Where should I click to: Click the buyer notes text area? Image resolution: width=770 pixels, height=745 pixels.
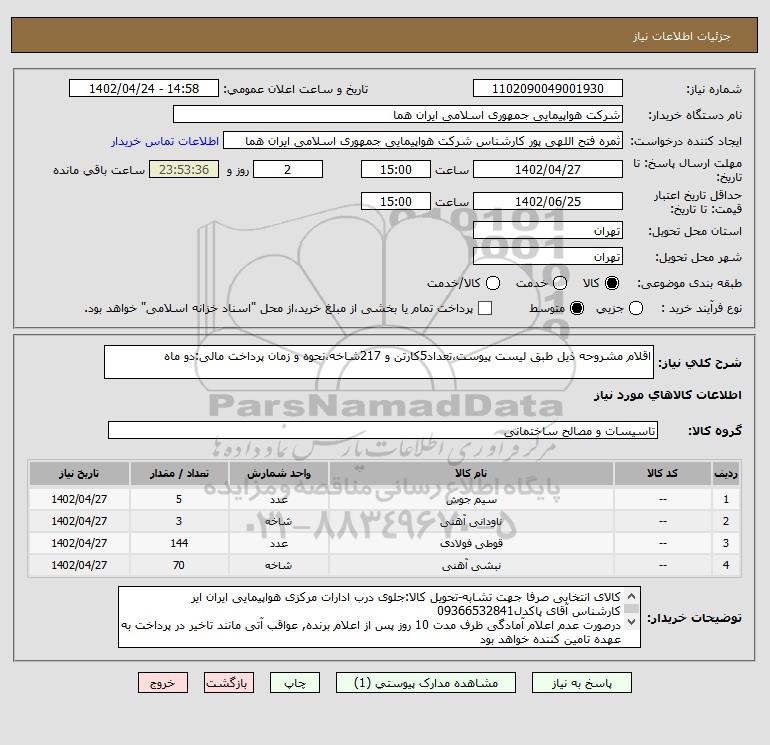379,617
